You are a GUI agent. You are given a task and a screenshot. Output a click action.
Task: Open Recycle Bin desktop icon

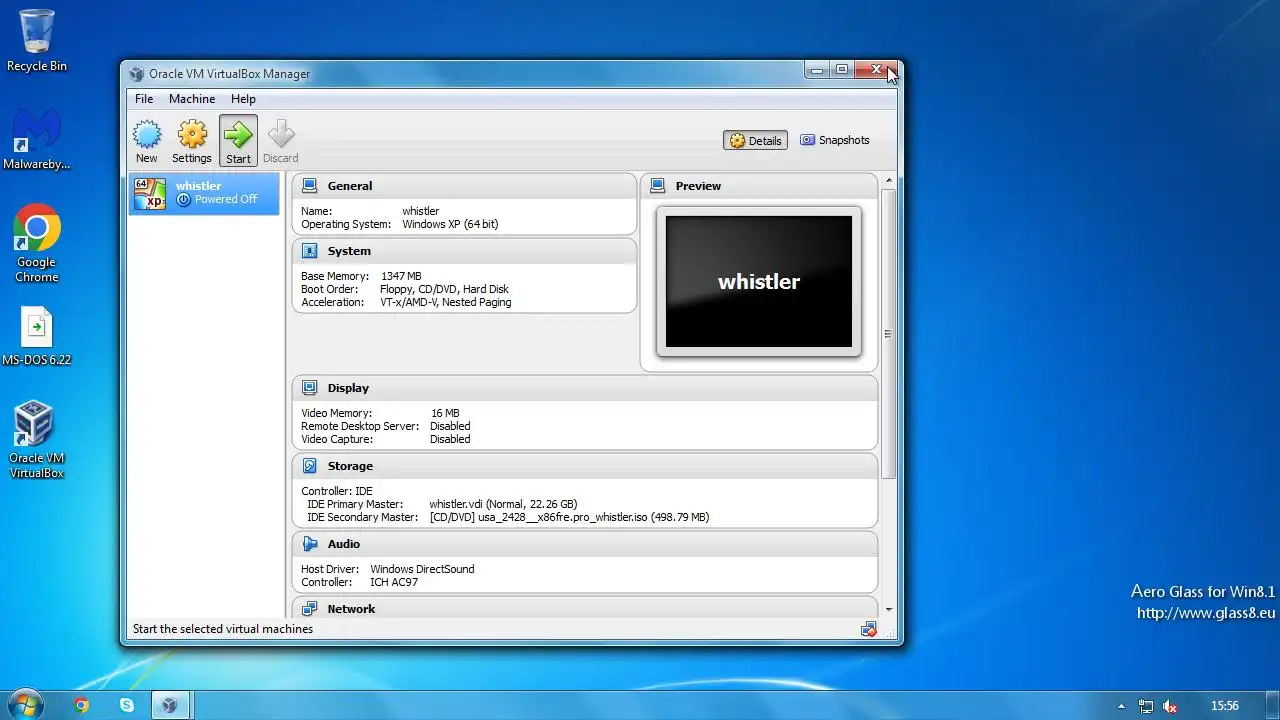[37, 41]
